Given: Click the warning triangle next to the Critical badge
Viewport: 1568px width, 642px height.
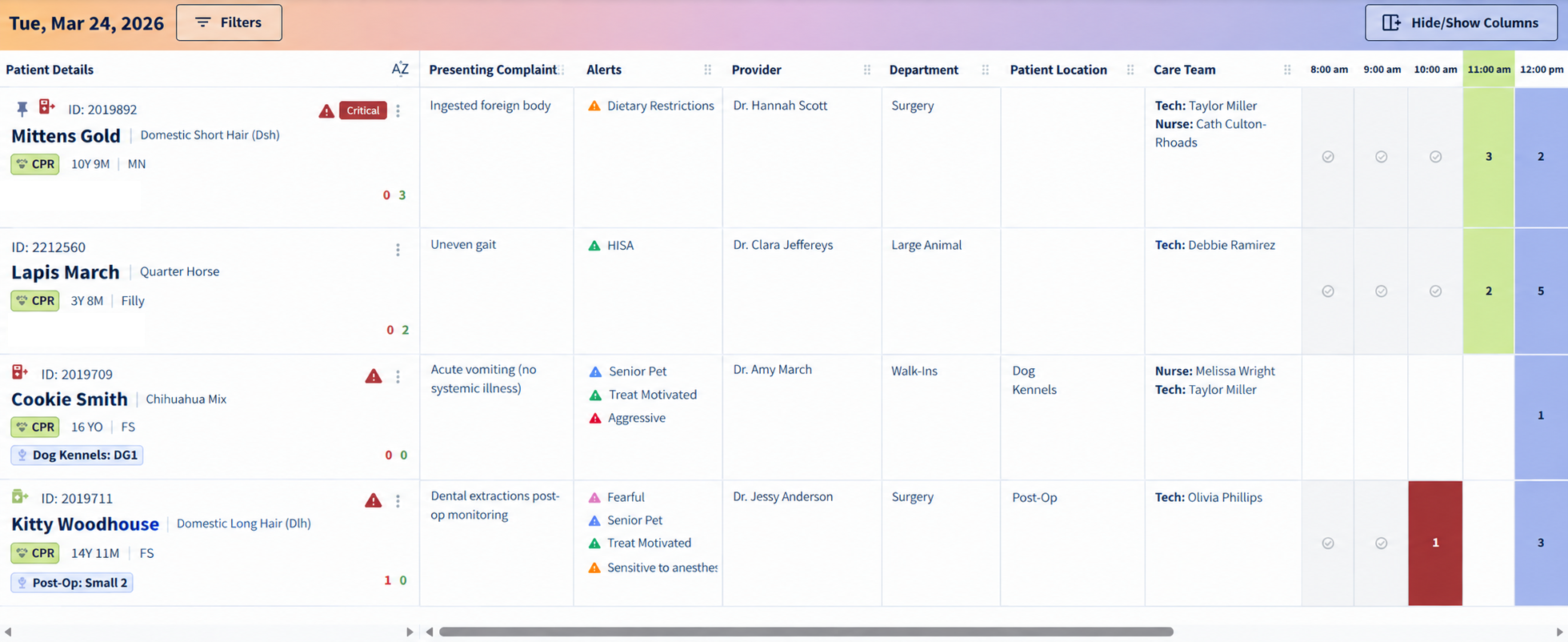Looking at the screenshot, I should tap(326, 110).
